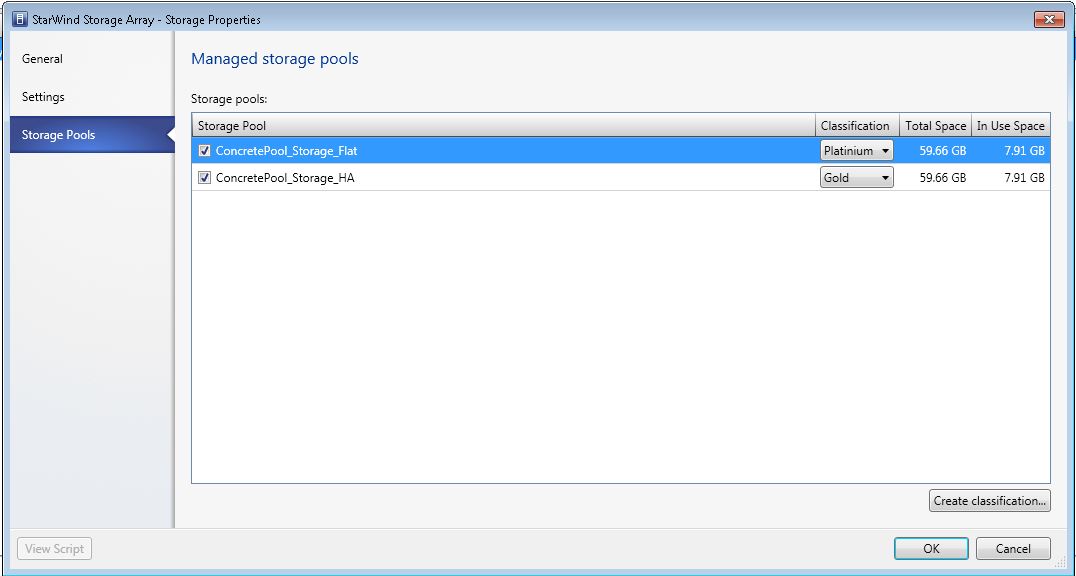Click the Create classification button
The width and height of the screenshot is (1076, 576).
990,500
